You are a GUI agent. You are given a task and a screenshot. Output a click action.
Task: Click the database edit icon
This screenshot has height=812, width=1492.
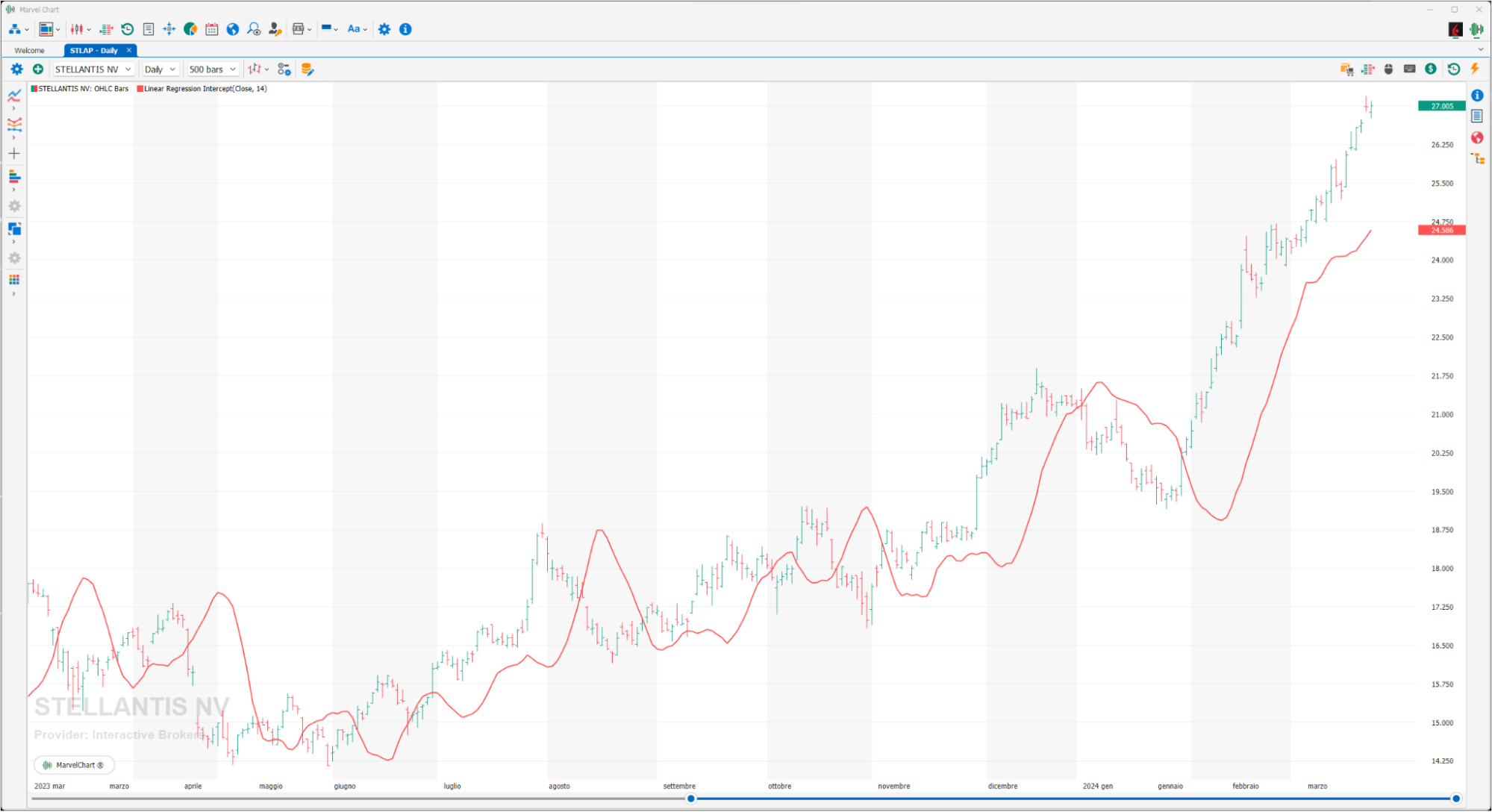(x=307, y=69)
